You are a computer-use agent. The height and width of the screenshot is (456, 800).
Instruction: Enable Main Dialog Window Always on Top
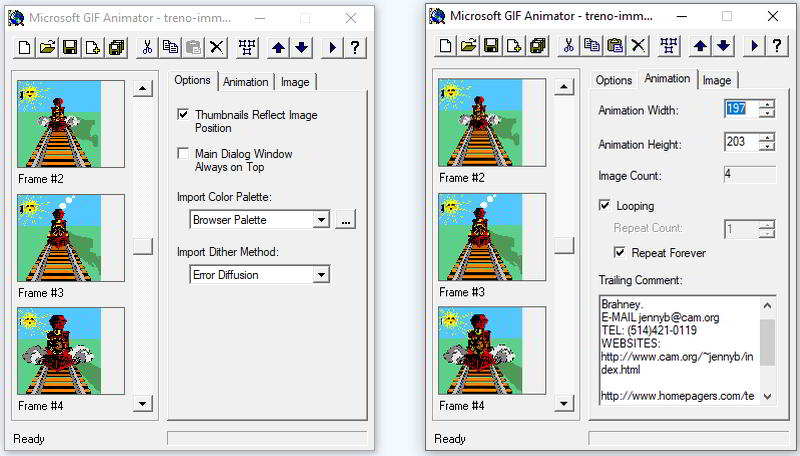tap(183, 153)
